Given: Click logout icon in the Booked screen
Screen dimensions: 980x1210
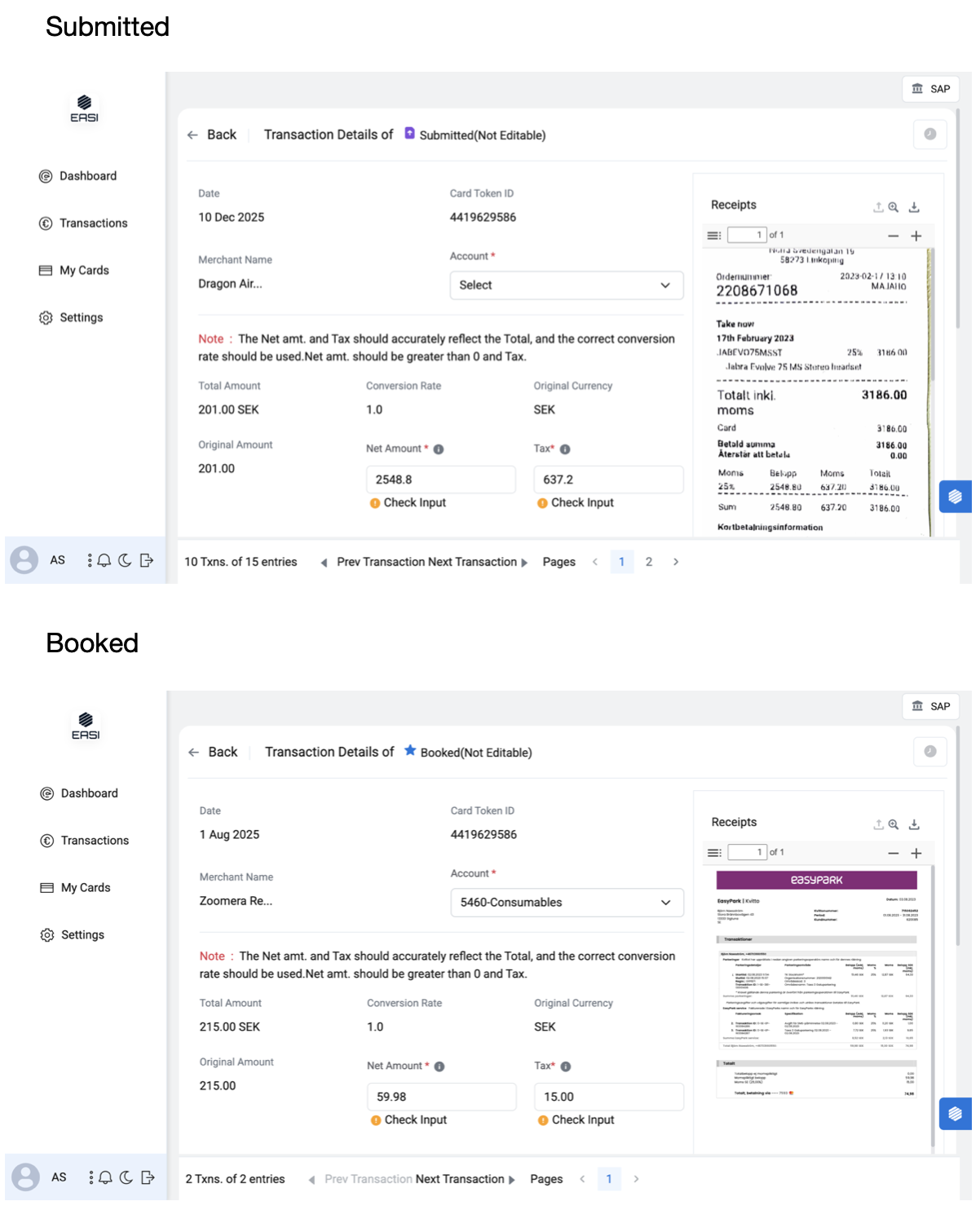Looking at the screenshot, I should (148, 1177).
